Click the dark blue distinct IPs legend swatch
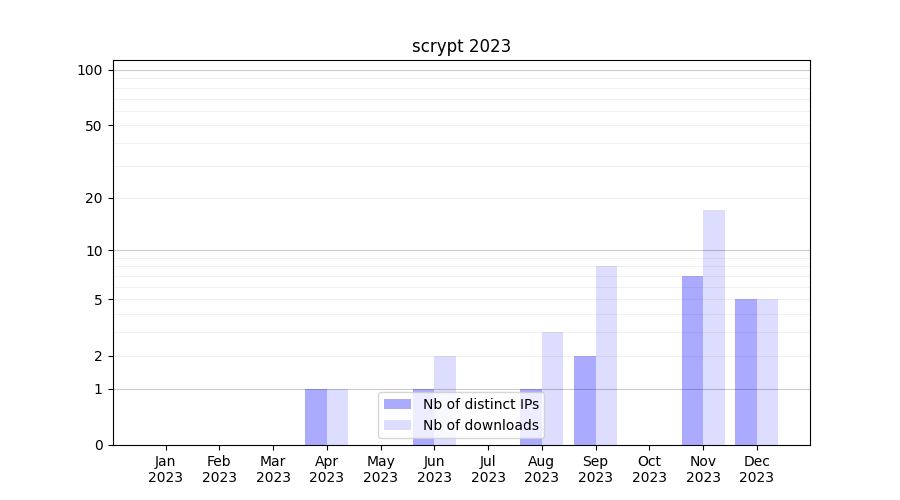 tap(398, 404)
